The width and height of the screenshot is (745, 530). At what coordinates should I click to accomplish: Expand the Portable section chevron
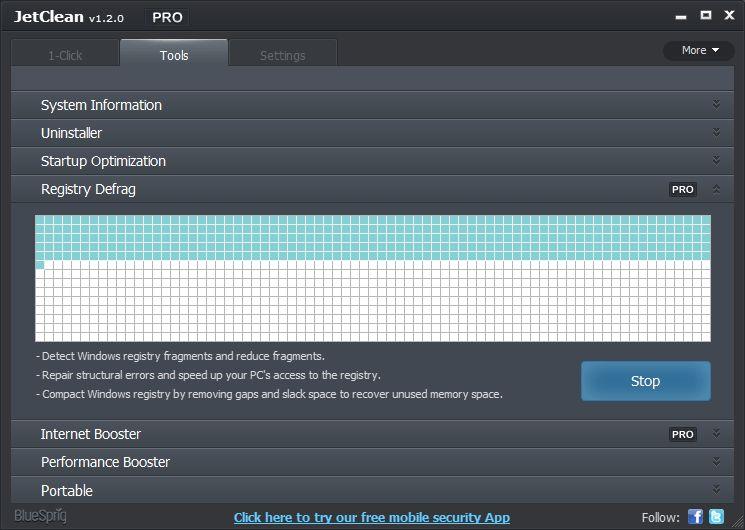(x=716, y=490)
